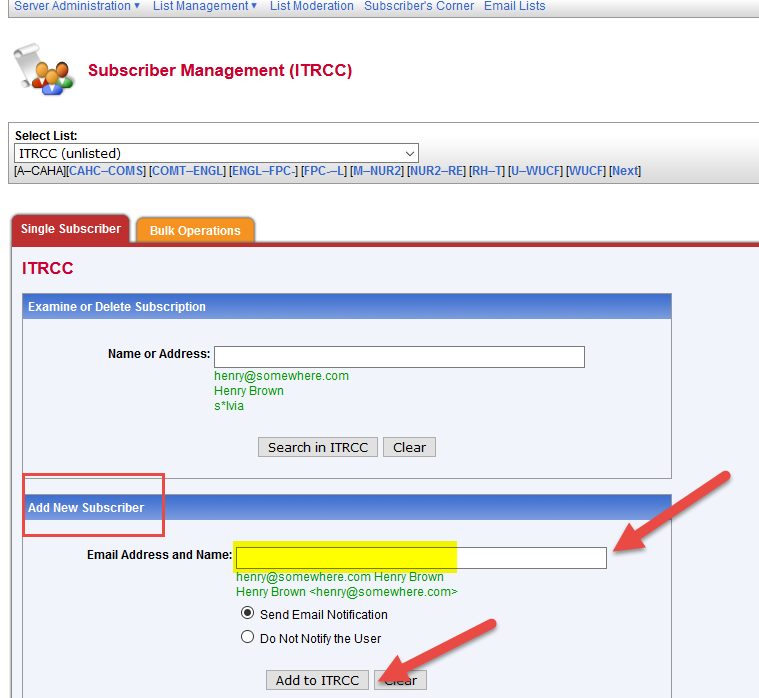Click the Next list range link
This screenshot has height=698, width=759.
pos(625,171)
